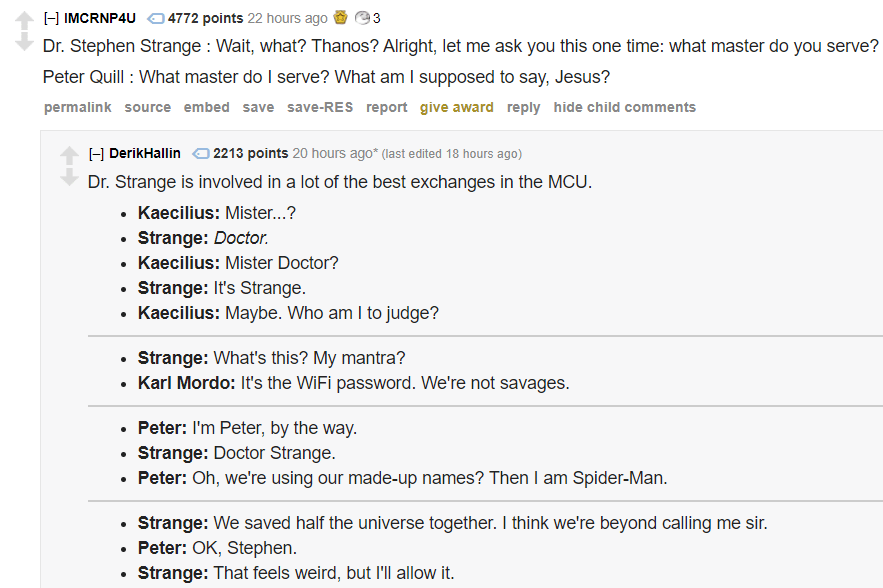Give award to IMCRNP4U's comment
Viewport: 883px width, 588px height.
click(456, 107)
